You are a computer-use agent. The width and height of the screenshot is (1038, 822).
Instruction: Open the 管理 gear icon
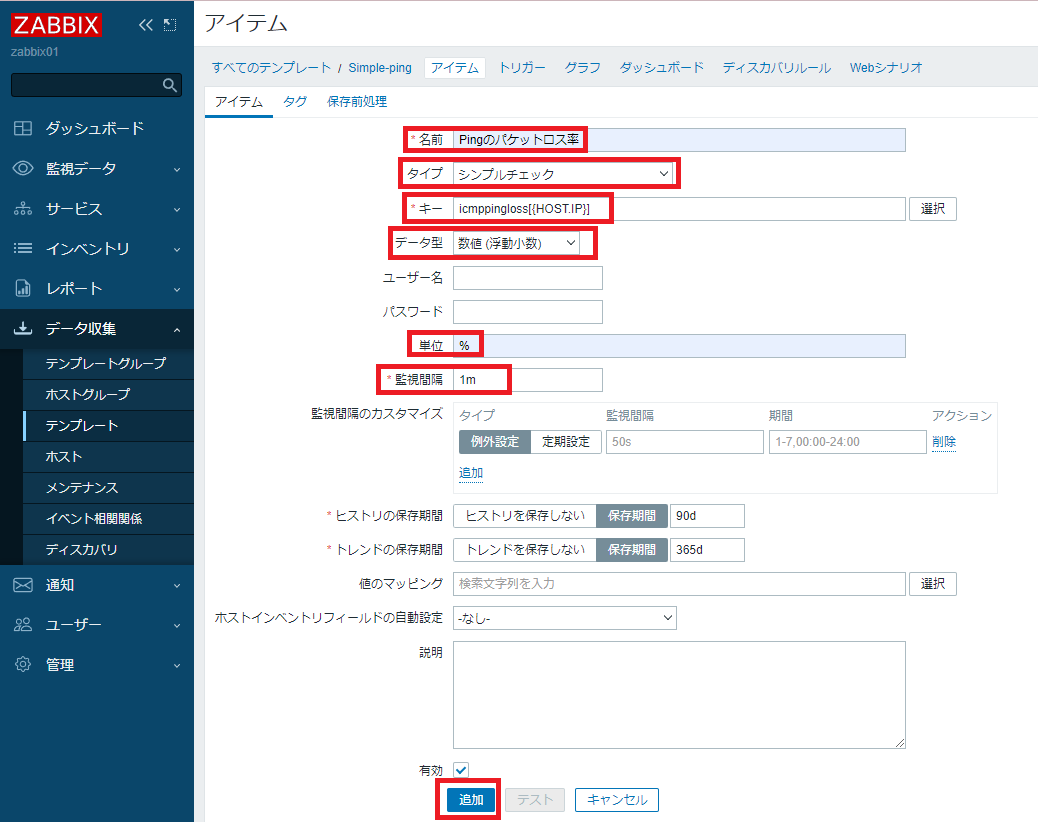(22, 665)
